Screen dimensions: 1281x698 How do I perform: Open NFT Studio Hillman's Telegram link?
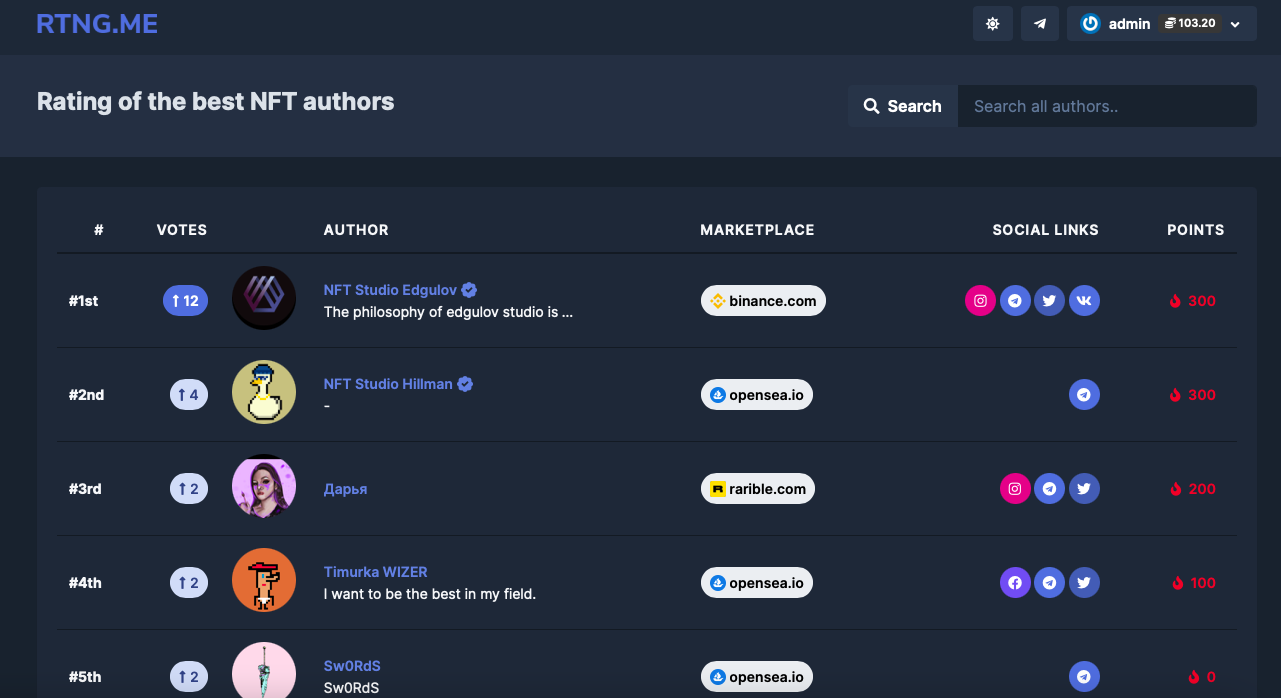[x=1084, y=395]
